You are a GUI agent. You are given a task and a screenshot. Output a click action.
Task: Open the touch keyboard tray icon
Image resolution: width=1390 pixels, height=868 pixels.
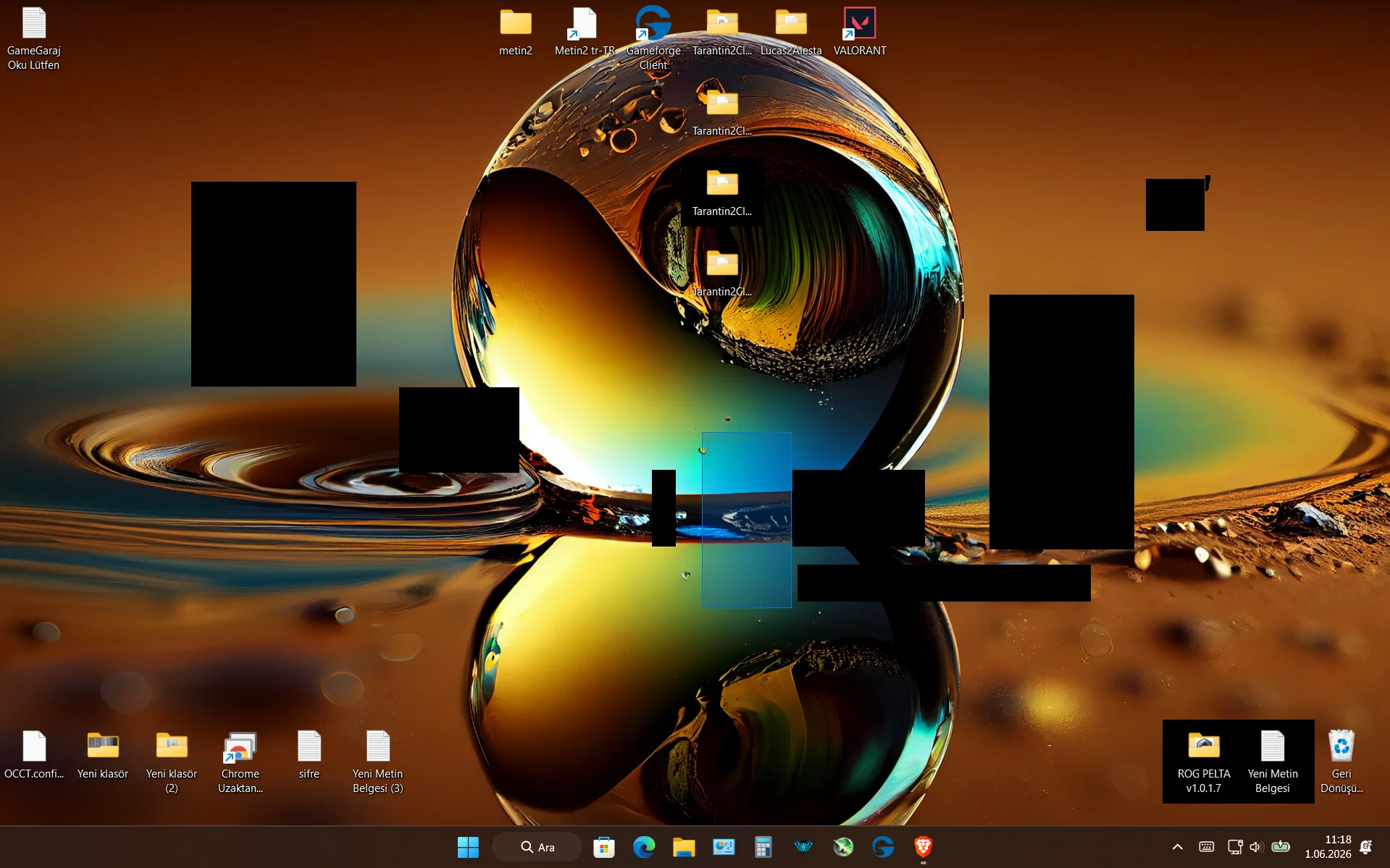(1207, 847)
